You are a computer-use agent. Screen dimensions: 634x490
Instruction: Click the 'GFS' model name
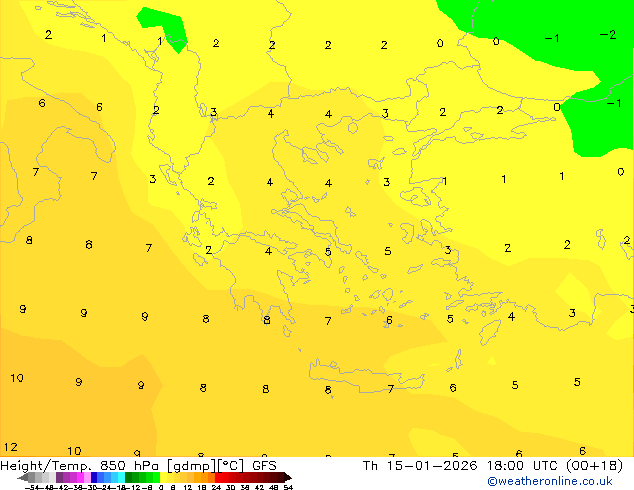click(264, 466)
